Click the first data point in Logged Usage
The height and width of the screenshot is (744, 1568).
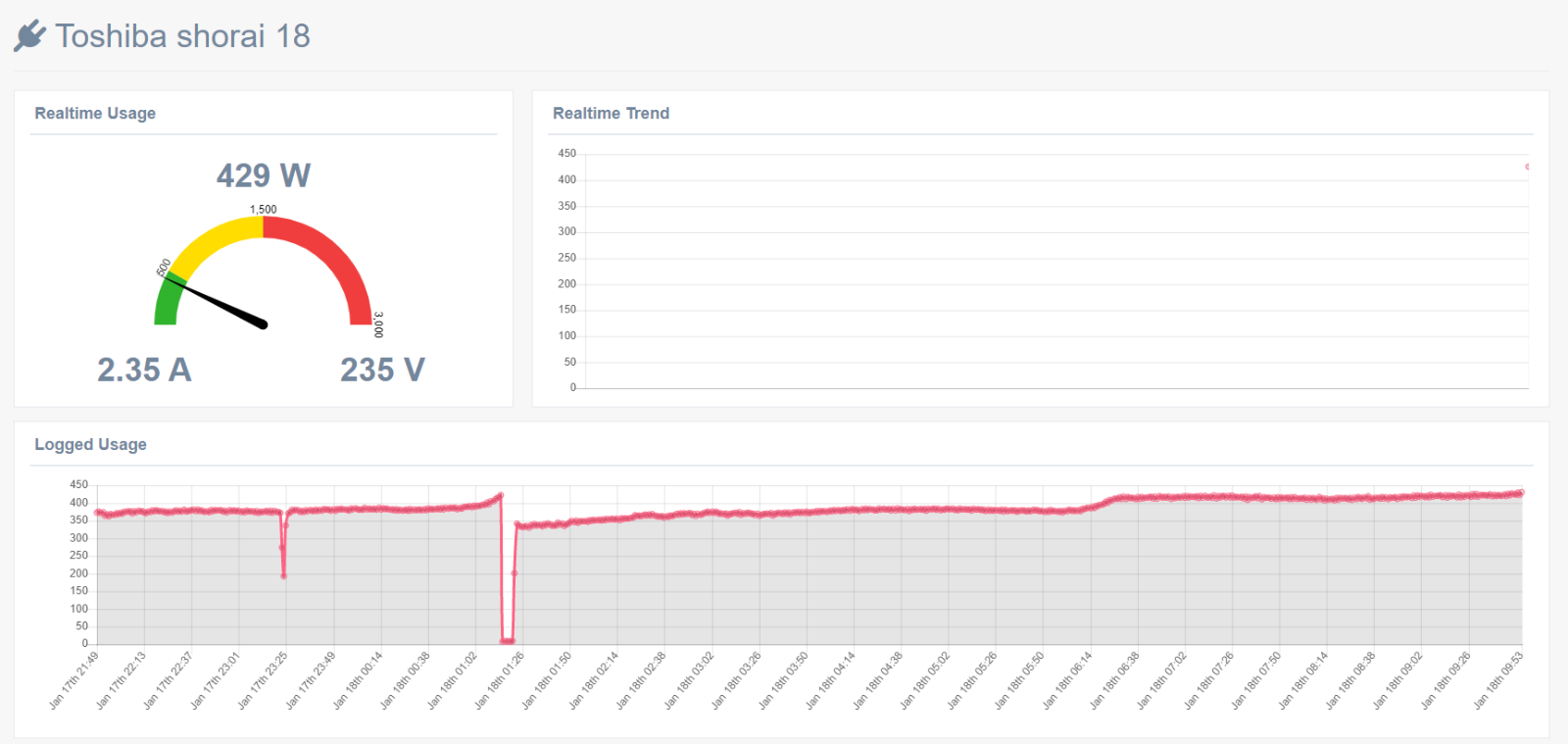pos(97,511)
